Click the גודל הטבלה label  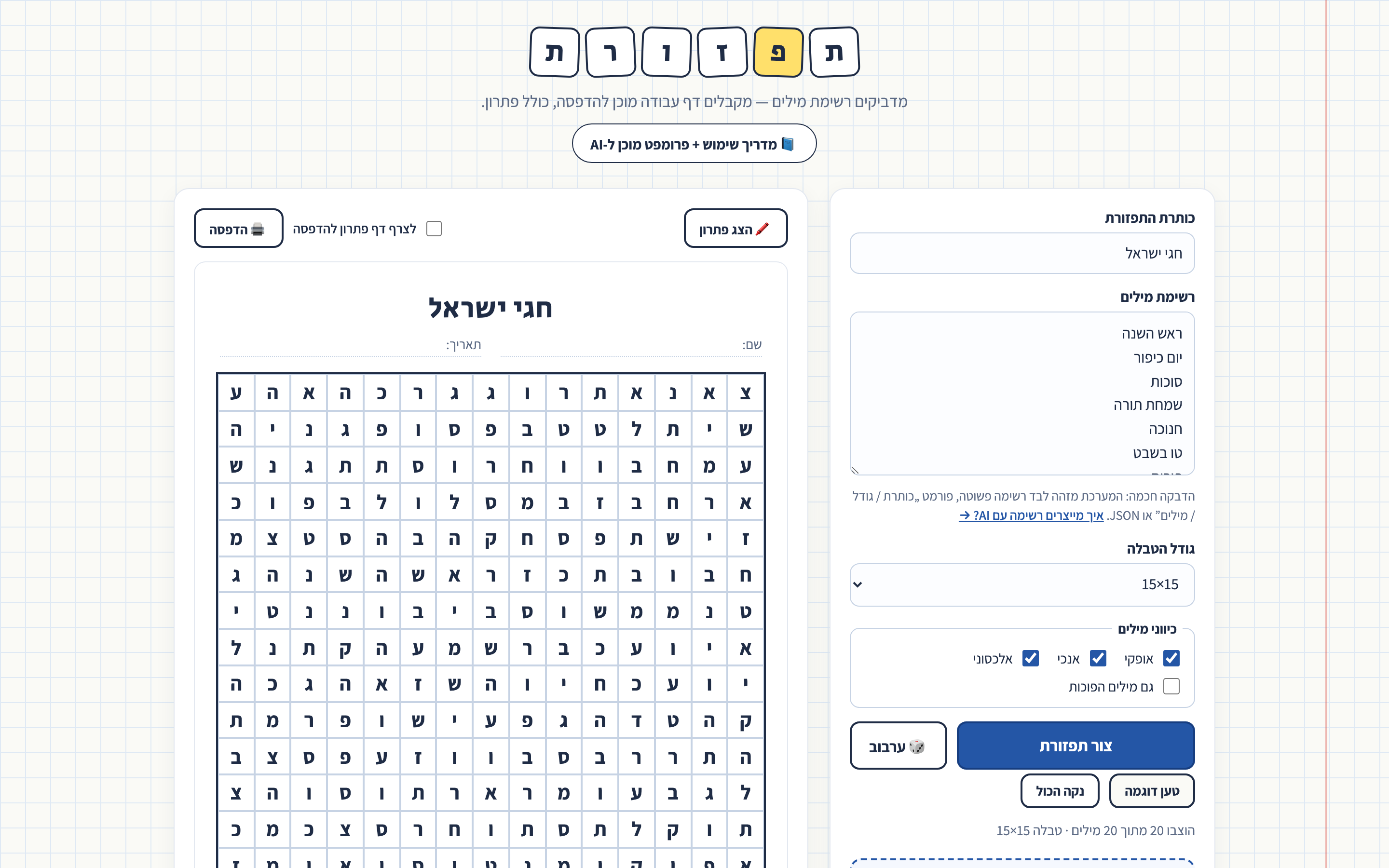[x=1160, y=549]
